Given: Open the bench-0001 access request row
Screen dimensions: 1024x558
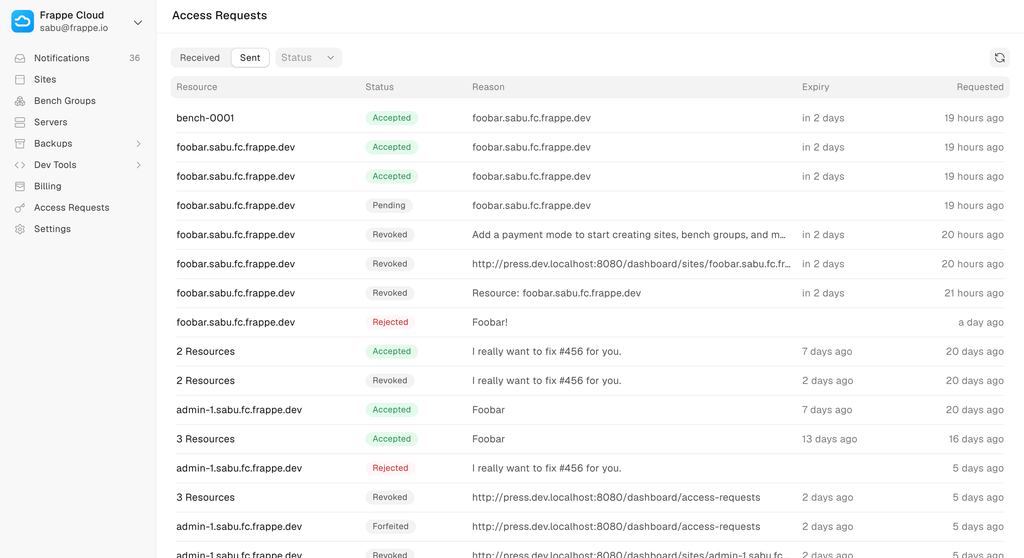Looking at the screenshot, I should click(x=205, y=118).
